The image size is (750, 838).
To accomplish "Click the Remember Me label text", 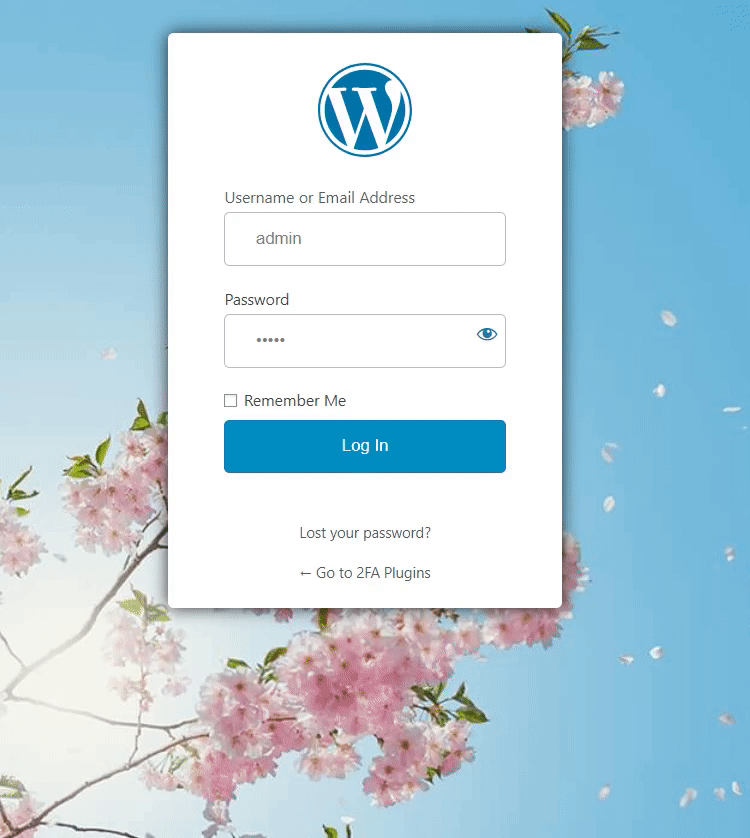I will (295, 400).
